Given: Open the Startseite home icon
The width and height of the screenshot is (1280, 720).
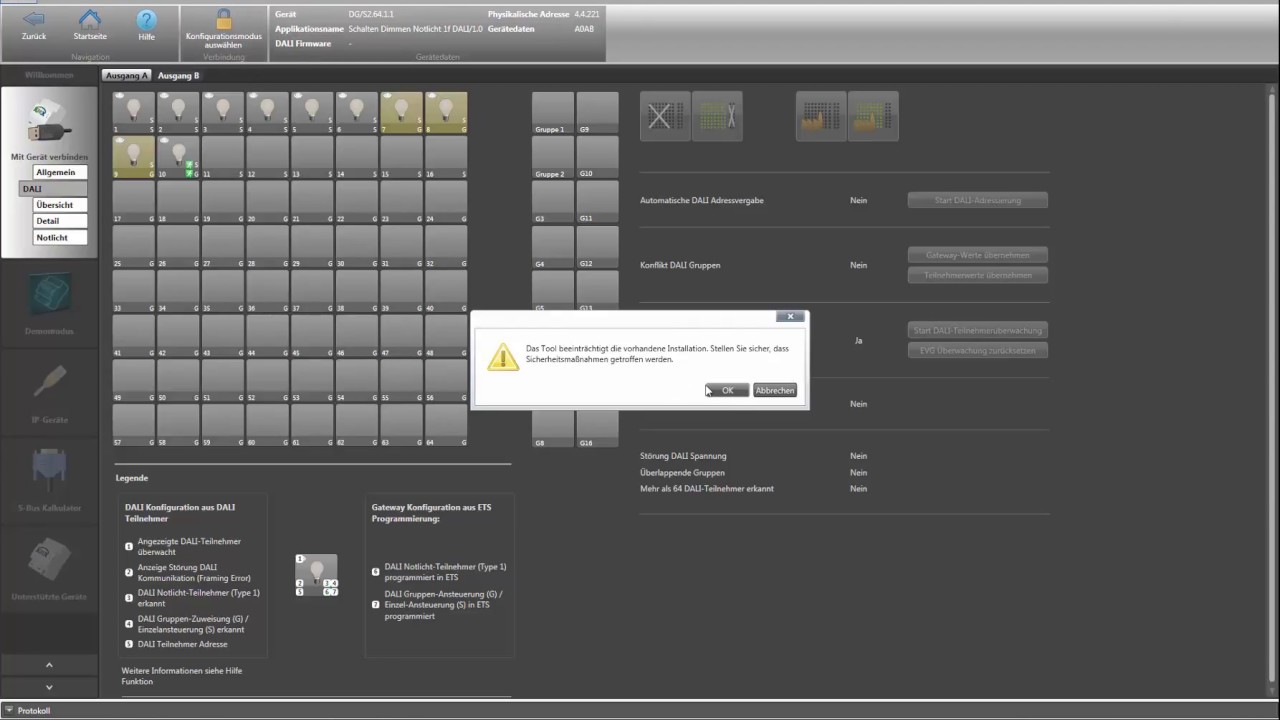Looking at the screenshot, I should click(x=89, y=20).
